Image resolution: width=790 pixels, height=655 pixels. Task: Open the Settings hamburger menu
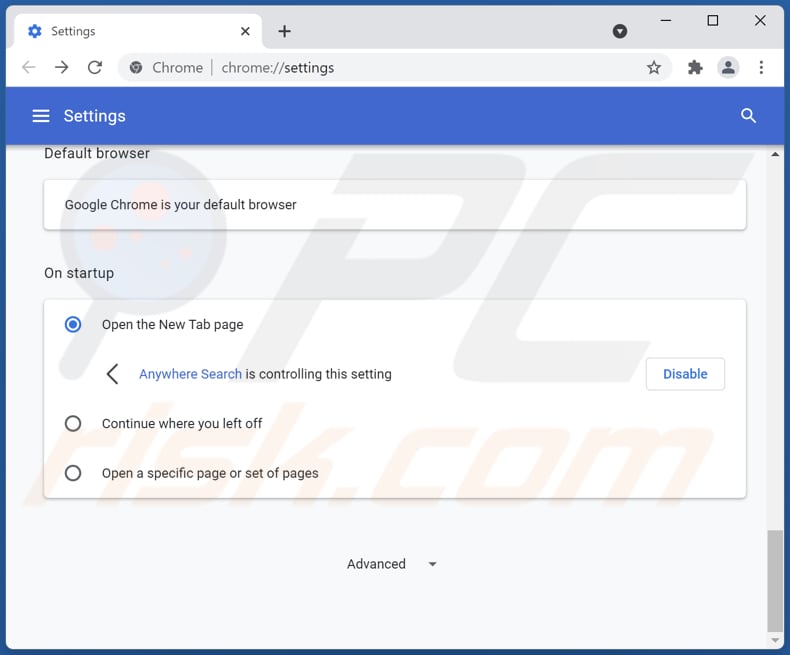point(41,116)
